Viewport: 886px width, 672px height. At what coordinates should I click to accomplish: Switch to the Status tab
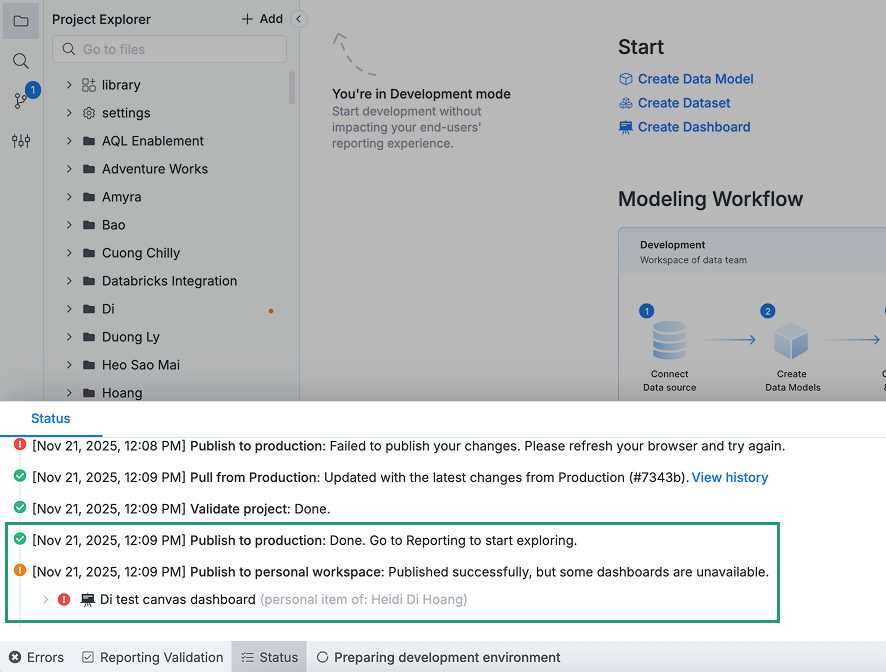(50, 418)
